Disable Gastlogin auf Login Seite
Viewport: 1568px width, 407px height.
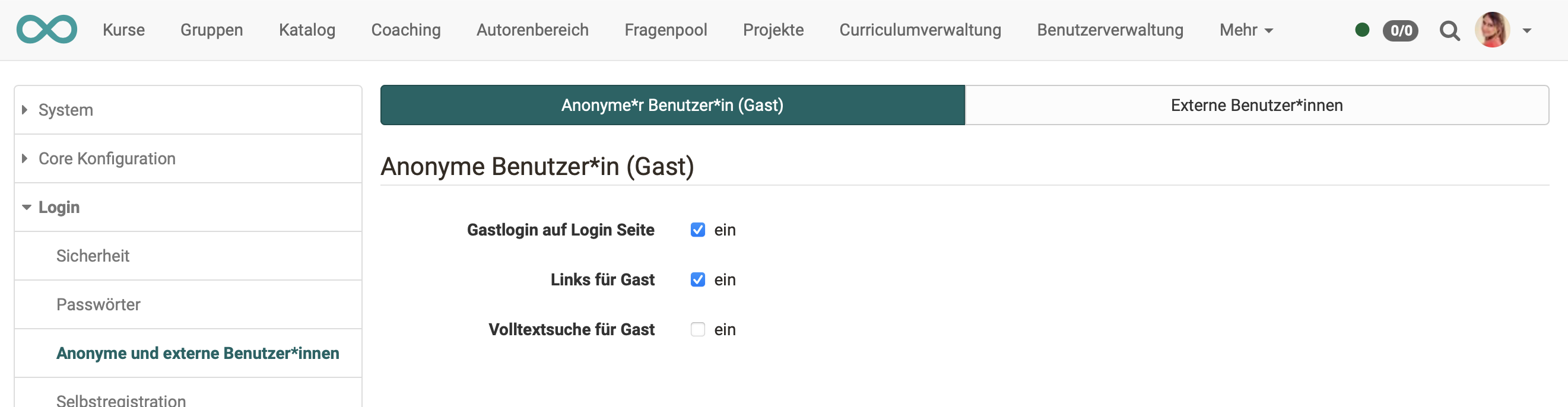697,230
